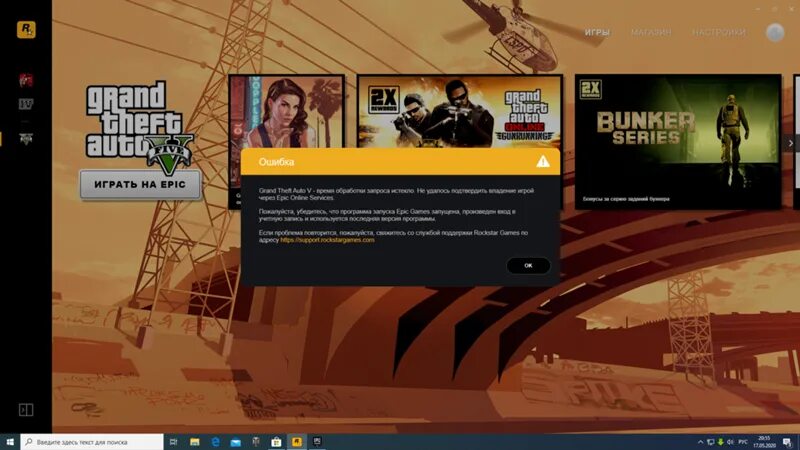Launch Microsoft Edge from the taskbar
Image resolution: width=800 pixels, height=450 pixels.
tap(215, 442)
